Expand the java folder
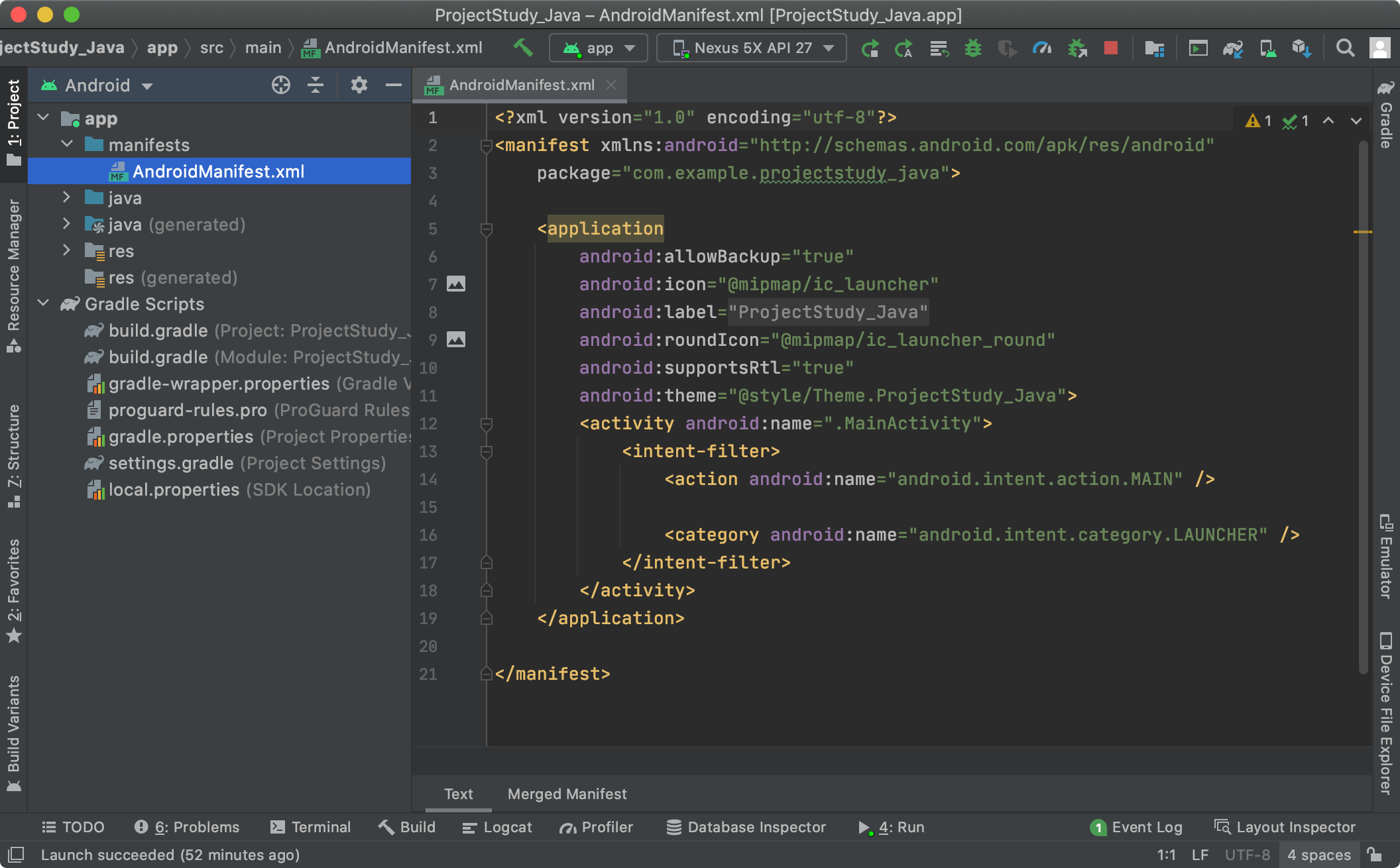The width and height of the screenshot is (1400, 868). [67, 197]
